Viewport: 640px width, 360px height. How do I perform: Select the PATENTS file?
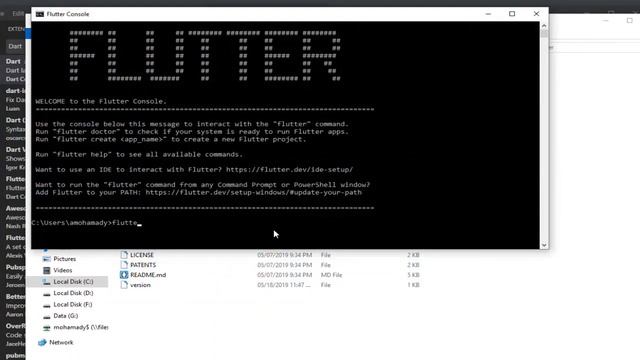tap(143, 265)
